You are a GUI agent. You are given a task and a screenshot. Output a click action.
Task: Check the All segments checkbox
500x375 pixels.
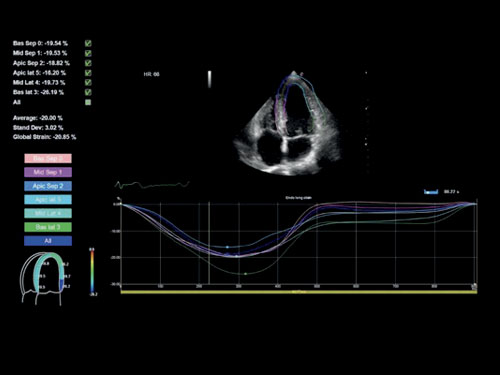click(88, 102)
